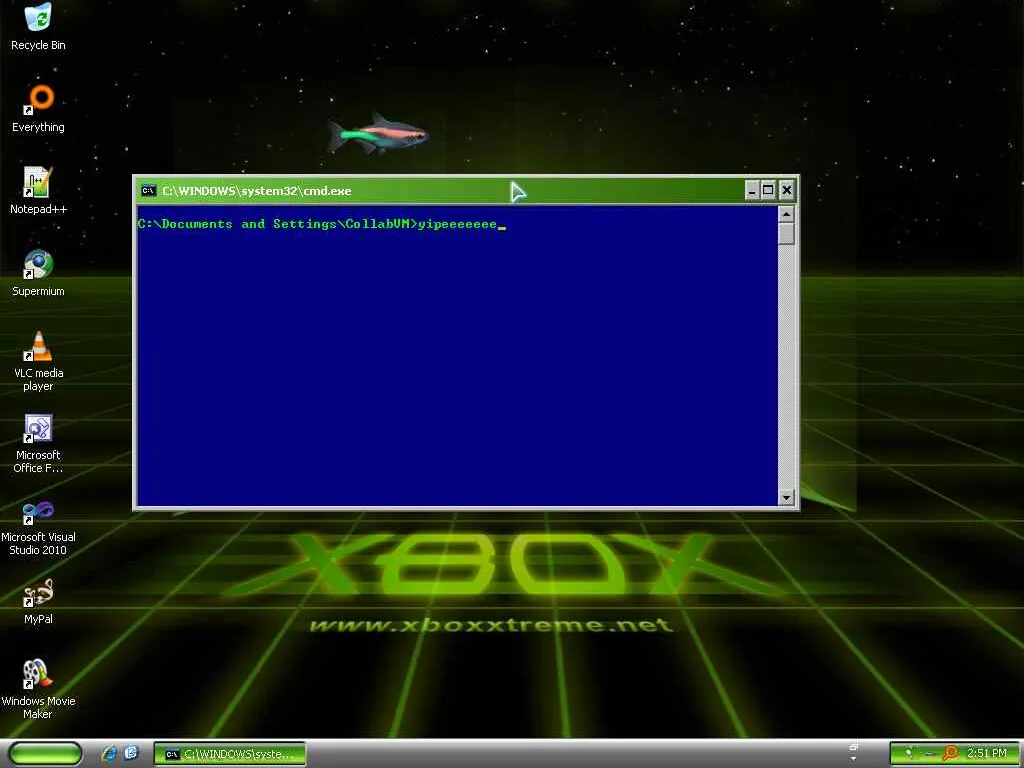
Task: Expand the small arrow below the taskbar device icon
Action: (x=854, y=758)
